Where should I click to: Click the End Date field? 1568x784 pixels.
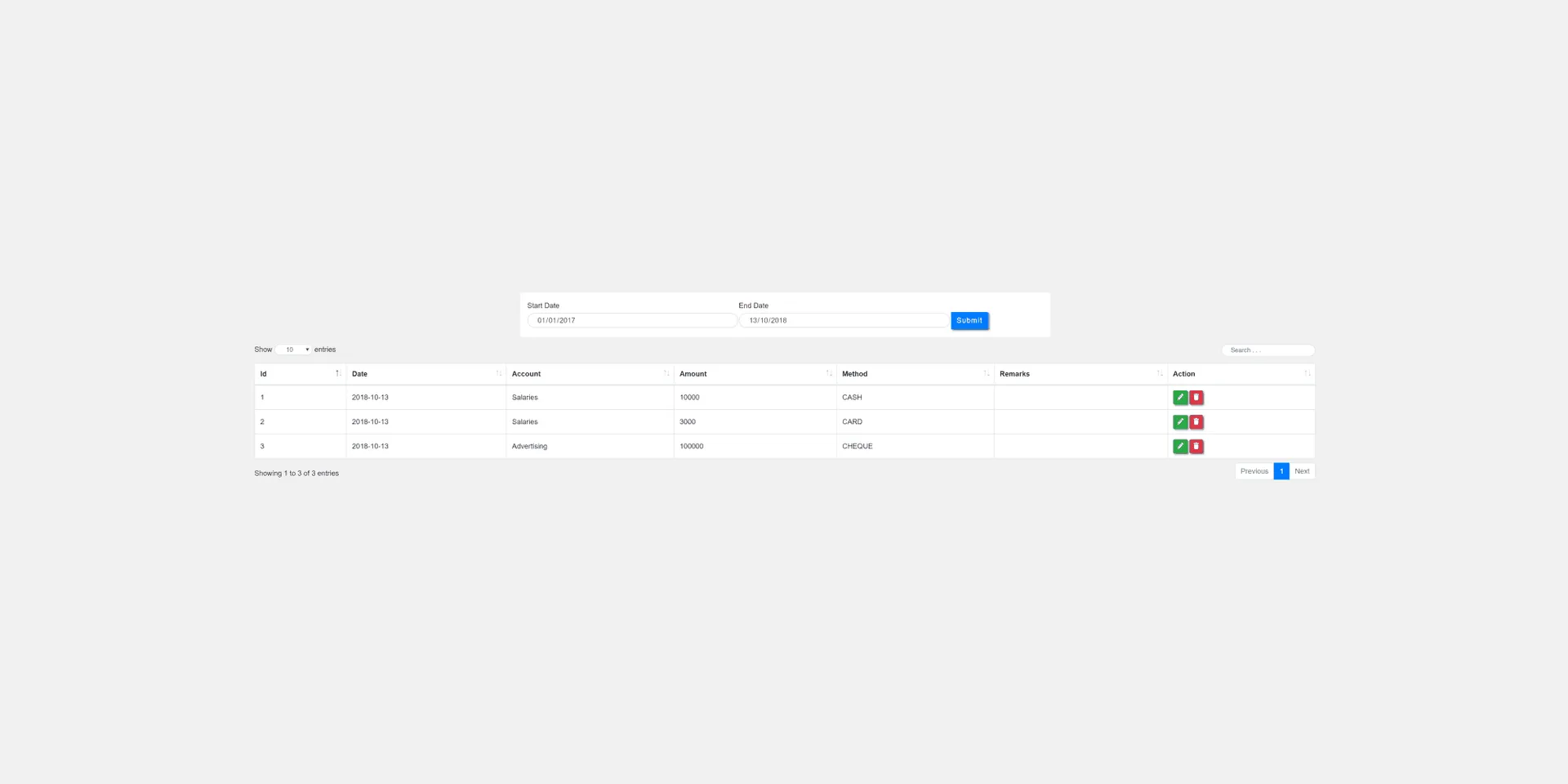click(843, 321)
